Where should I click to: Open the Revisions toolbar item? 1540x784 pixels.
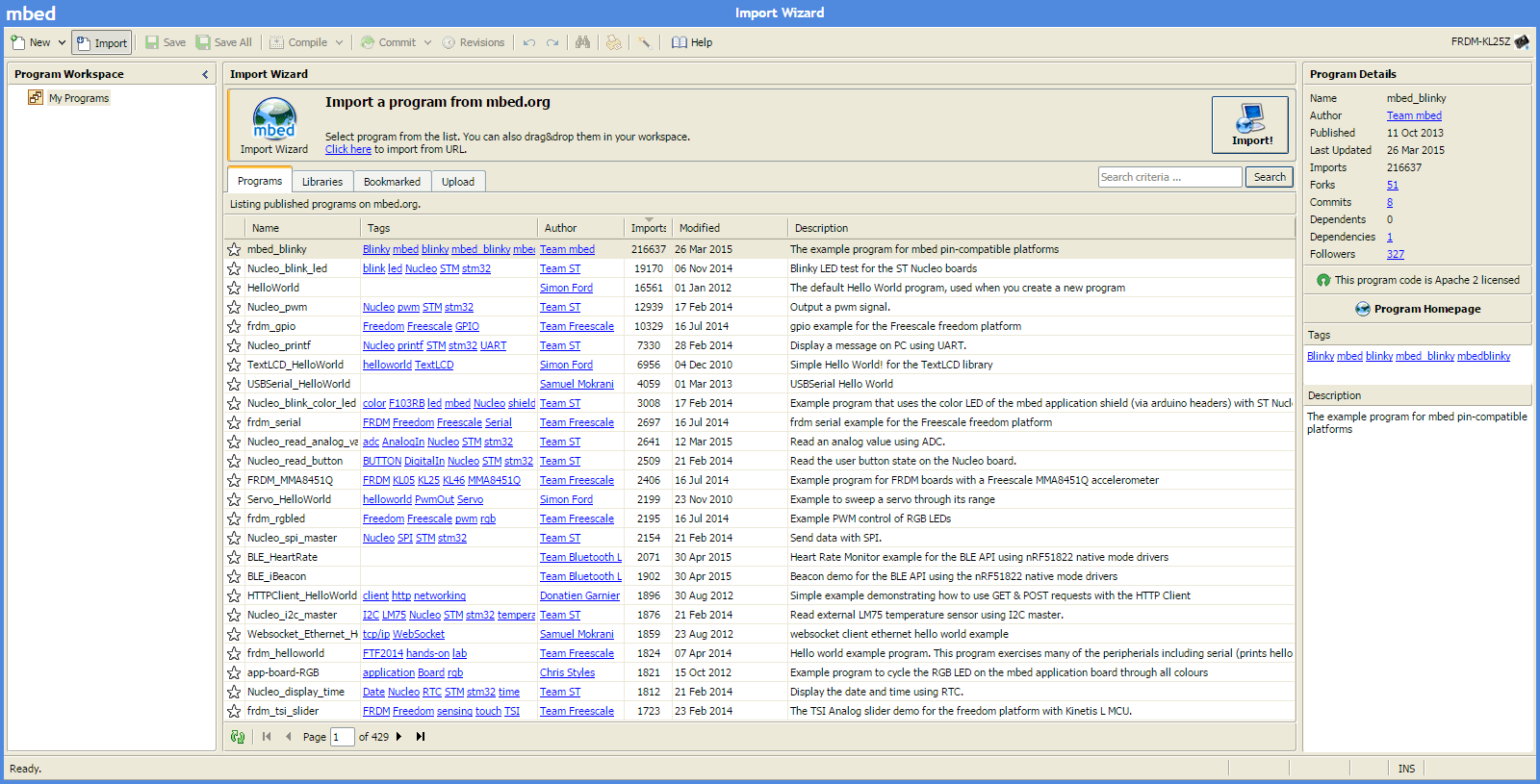[x=473, y=42]
